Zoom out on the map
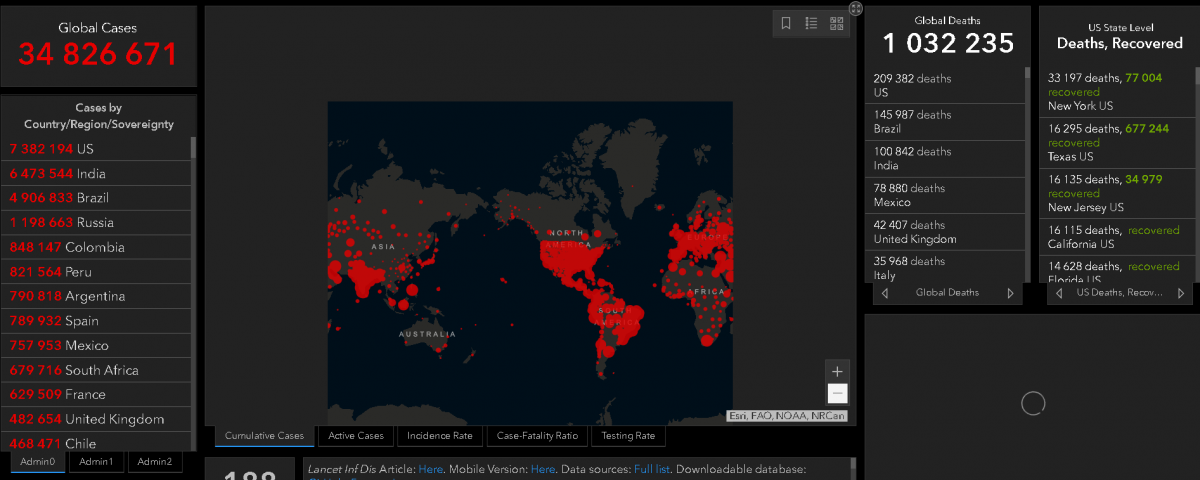The width and height of the screenshot is (1200, 480). pos(838,394)
